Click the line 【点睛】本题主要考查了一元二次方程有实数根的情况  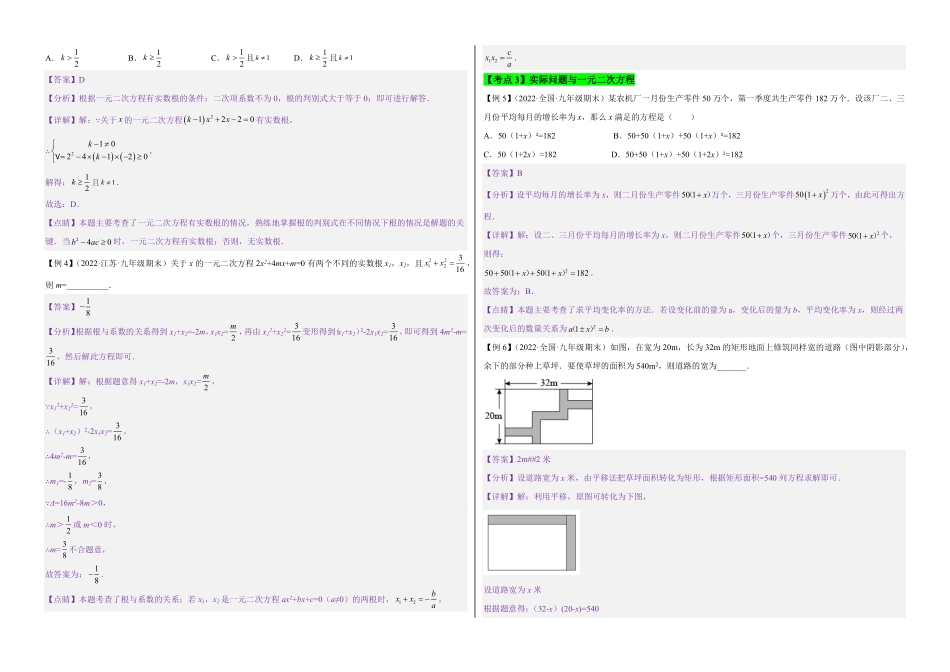pyautogui.click(x=255, y=222)
